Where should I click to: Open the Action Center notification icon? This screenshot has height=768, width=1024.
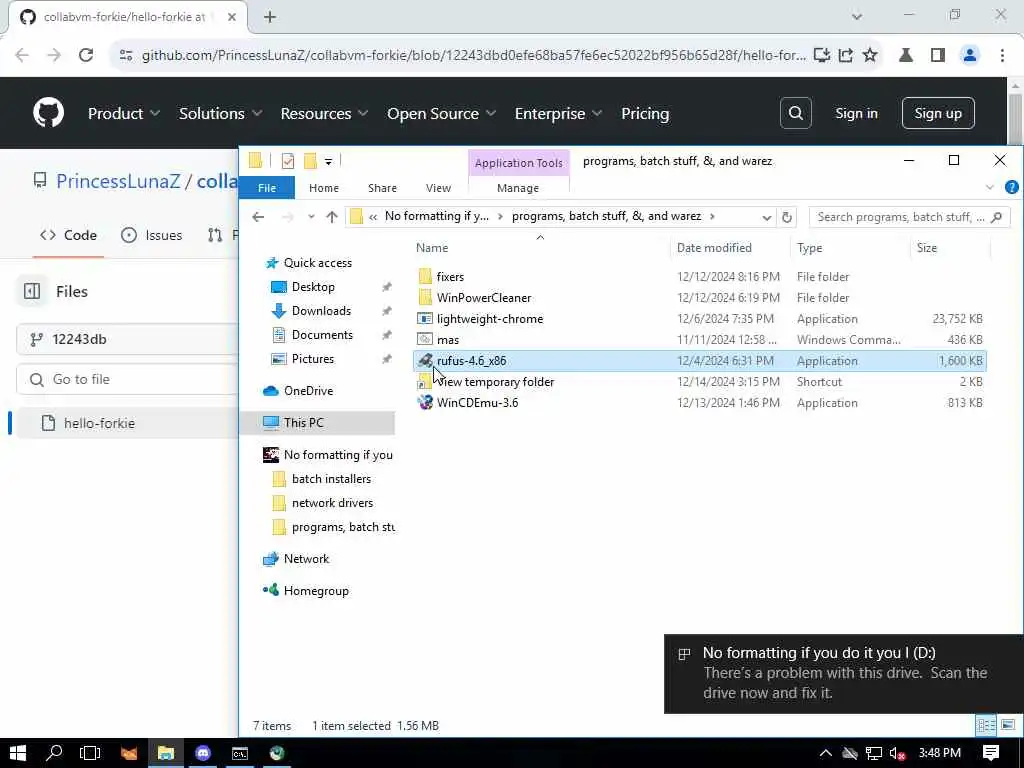coord(991,753)
